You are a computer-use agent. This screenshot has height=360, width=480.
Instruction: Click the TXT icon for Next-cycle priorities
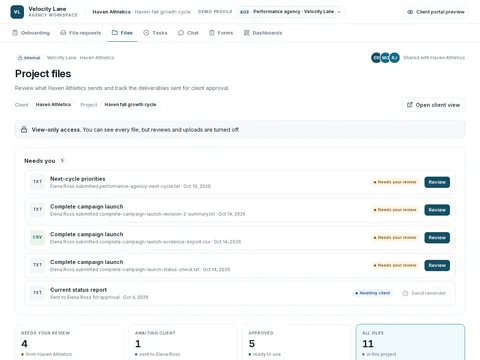37,182
